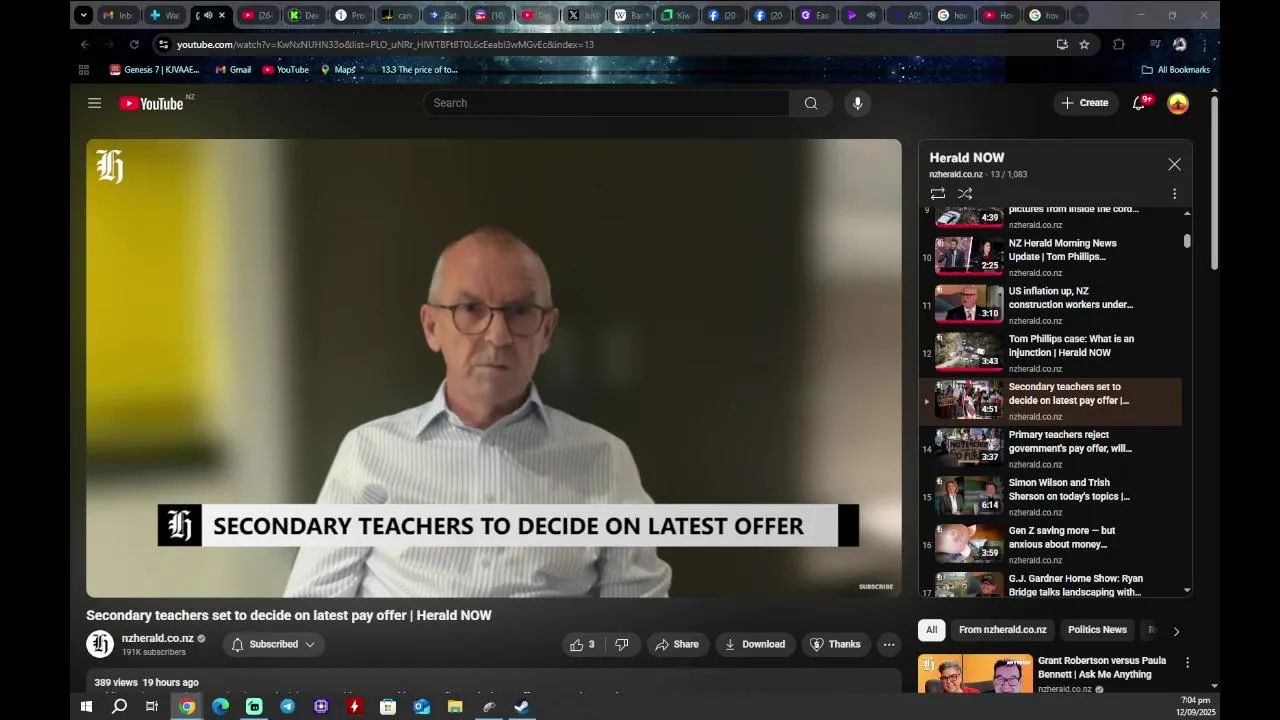This screenshot has width=1280, height=720.
Task: Select the From nzherald.co.nz chip
Action: coord(1002,630)
